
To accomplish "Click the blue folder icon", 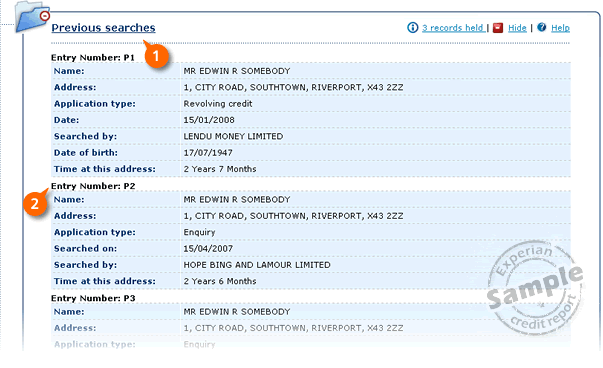I will [30, 17].
